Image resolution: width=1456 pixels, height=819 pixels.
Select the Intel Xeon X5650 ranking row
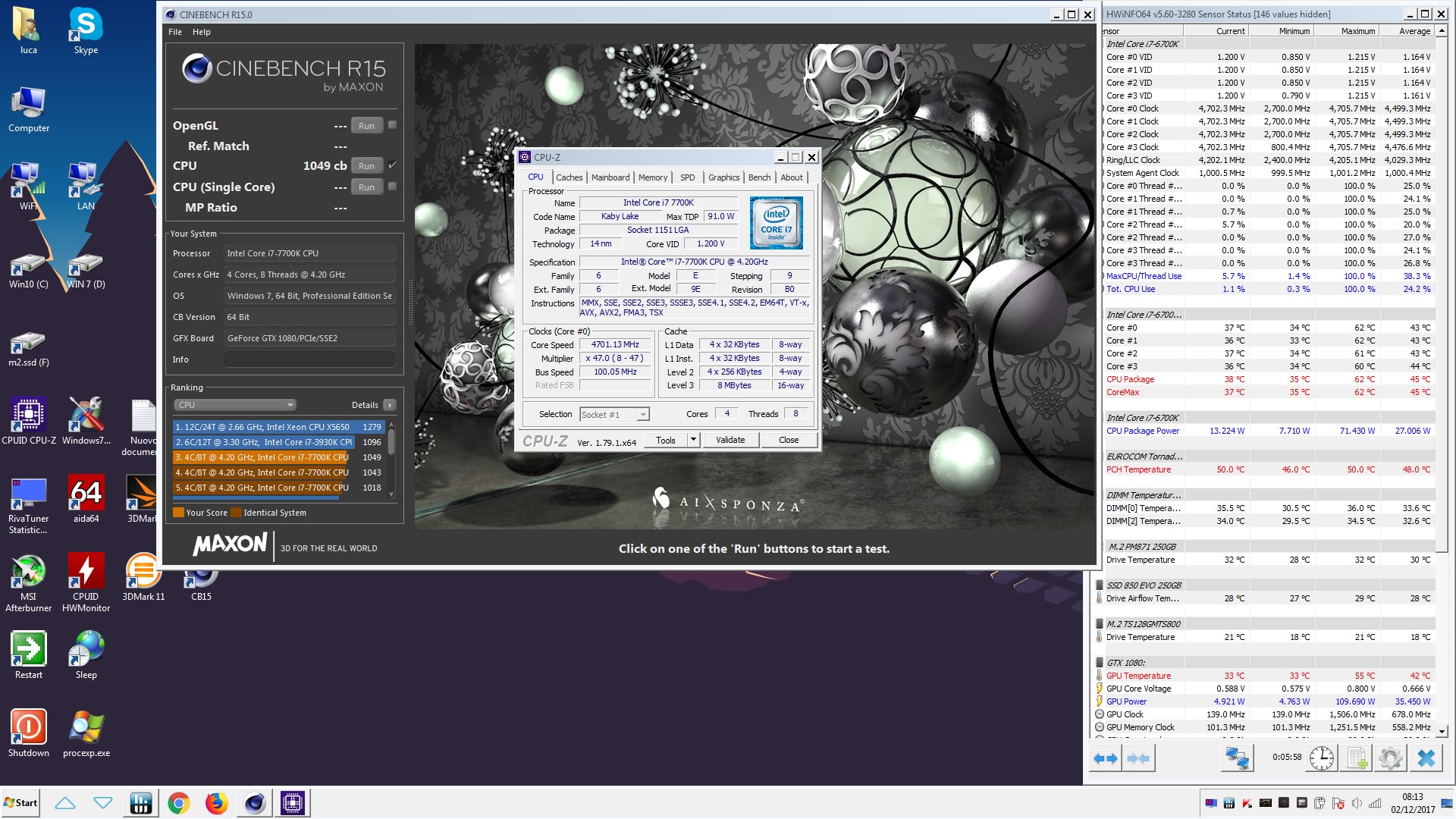click(x=279, y=427)
